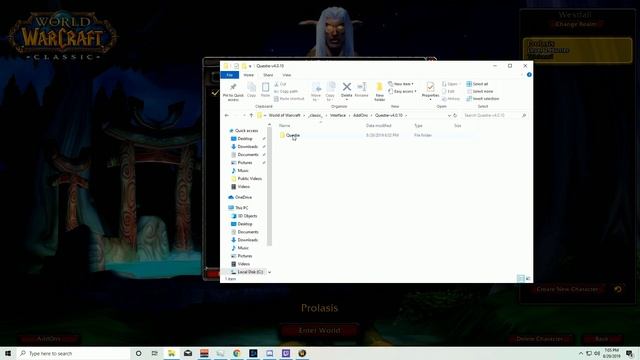Open Properties in the ribbon
Viewport: 640px width, 360px height.
[430, 91]
